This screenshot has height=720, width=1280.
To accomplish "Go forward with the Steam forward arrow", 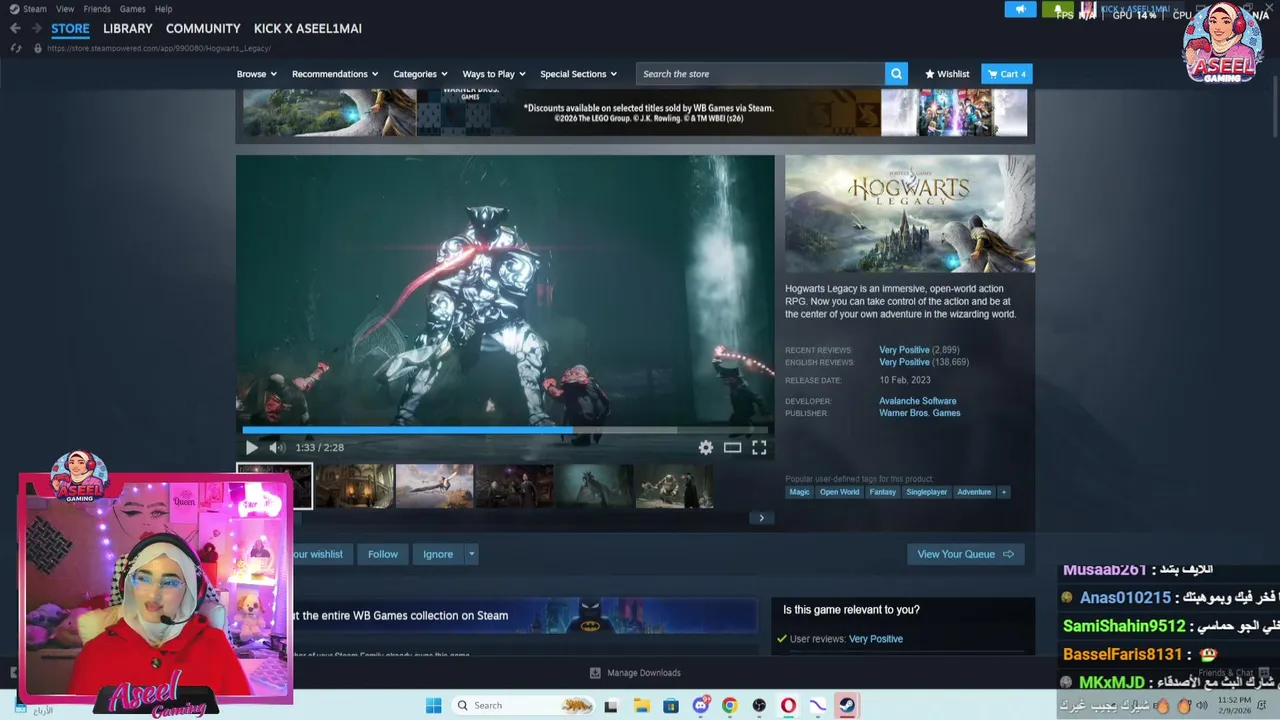I will click(38, 28).
